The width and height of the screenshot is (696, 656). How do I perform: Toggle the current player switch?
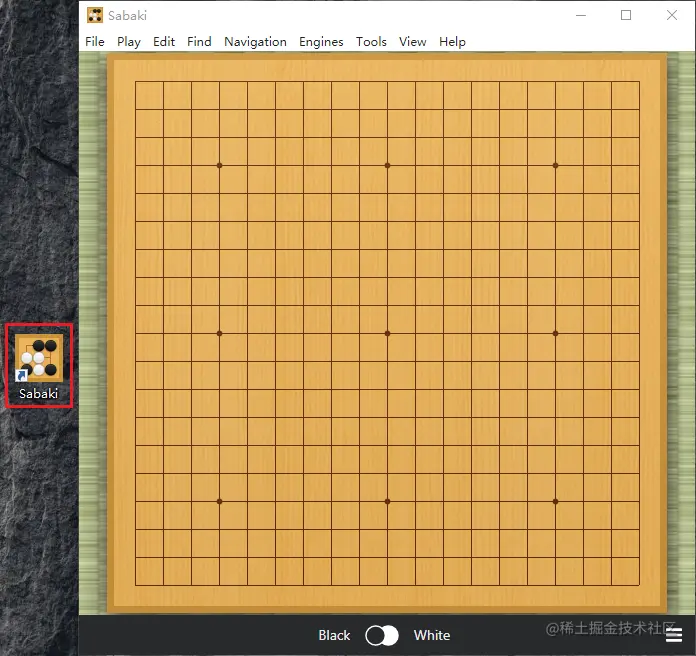(x=382, y=636)
